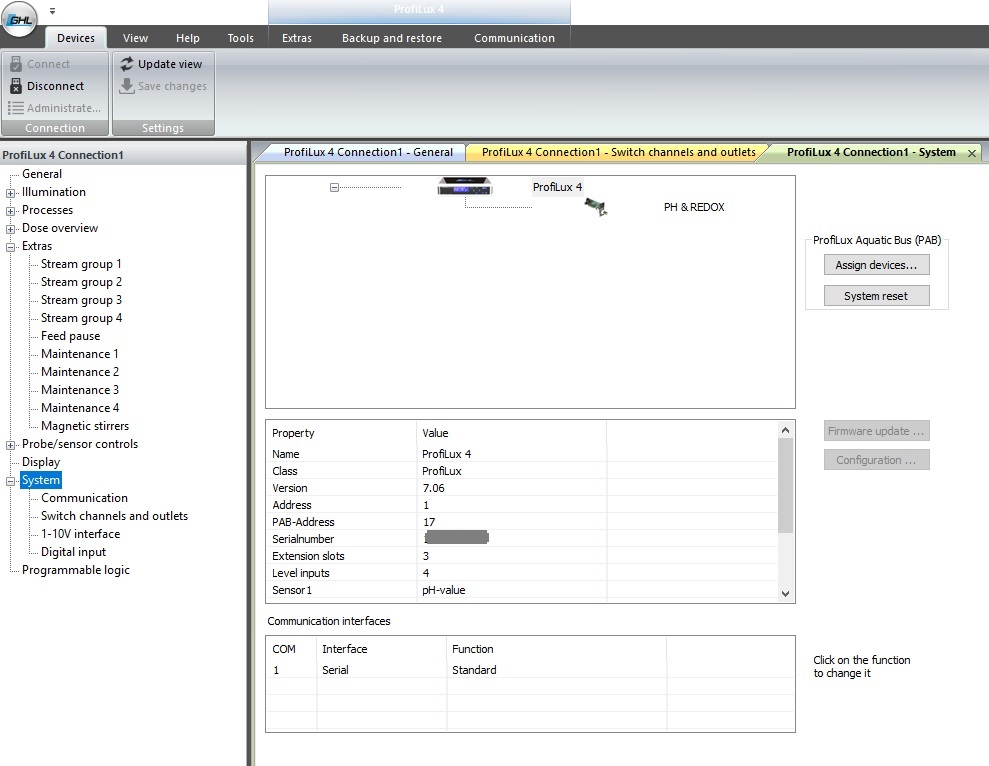Click the ProfiLux 4 device label
This screenshot has height=766, width=989.
click(x=557, y=187)
